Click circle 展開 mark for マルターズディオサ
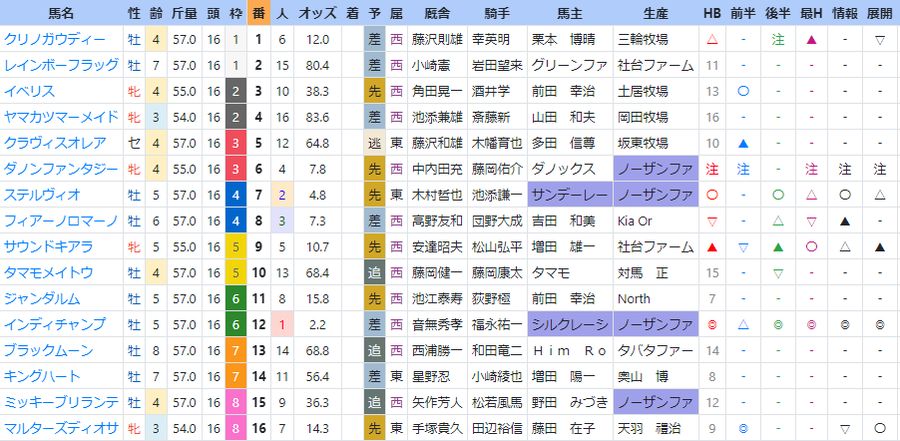 879,428
